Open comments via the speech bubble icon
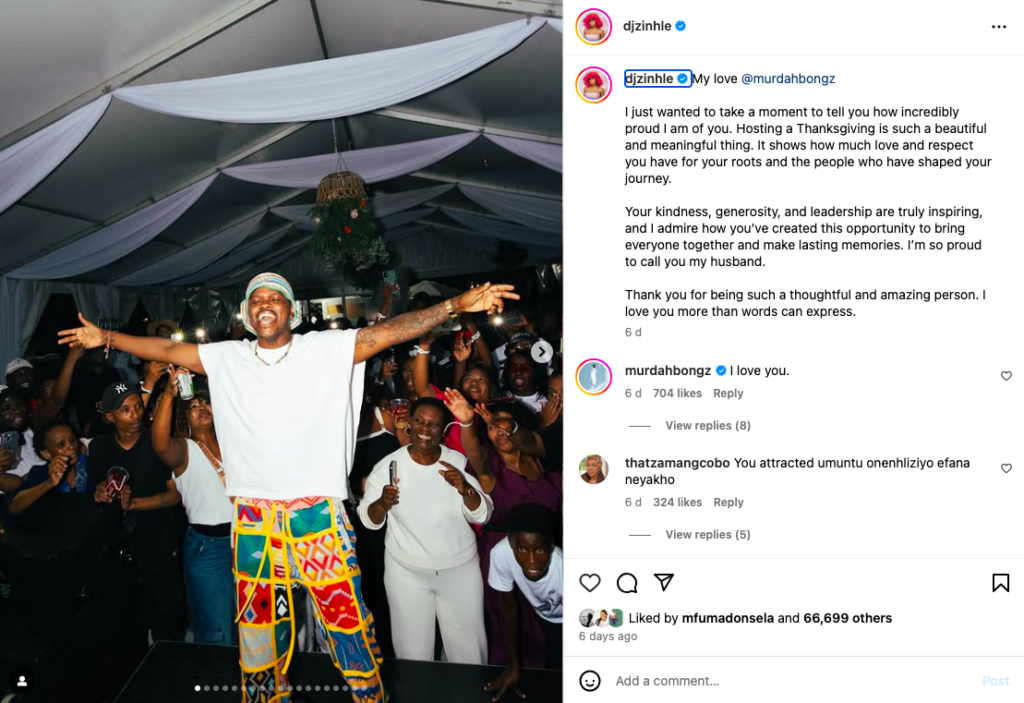Screen dimensions: 1024x703 click(627, 583)
